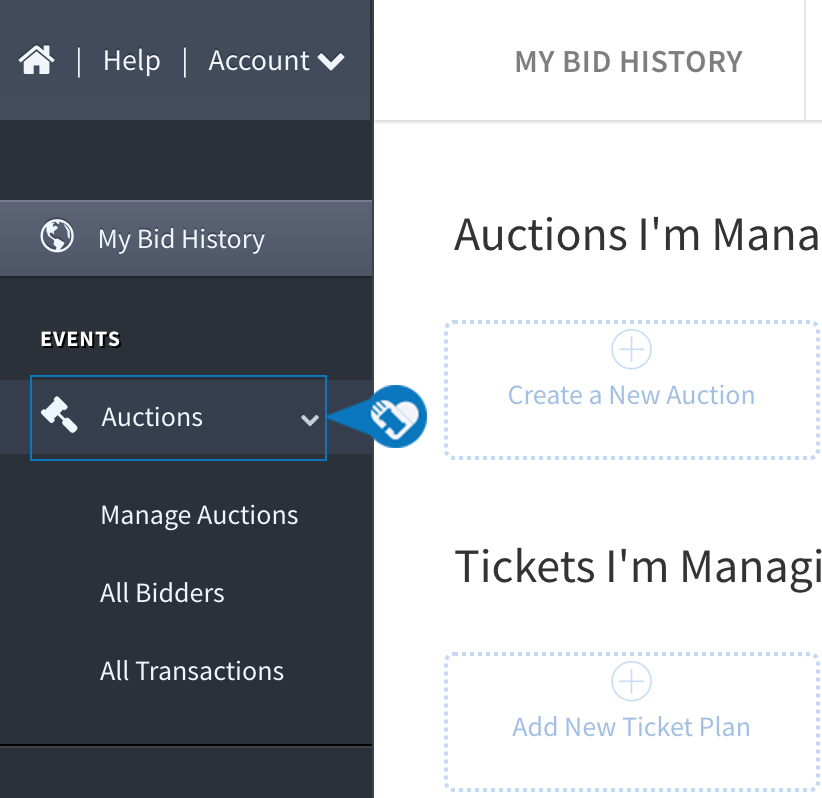Open My Bid History sidebar item
The width and height of the screenshot is (822, 798).
[x=186, y=239]
